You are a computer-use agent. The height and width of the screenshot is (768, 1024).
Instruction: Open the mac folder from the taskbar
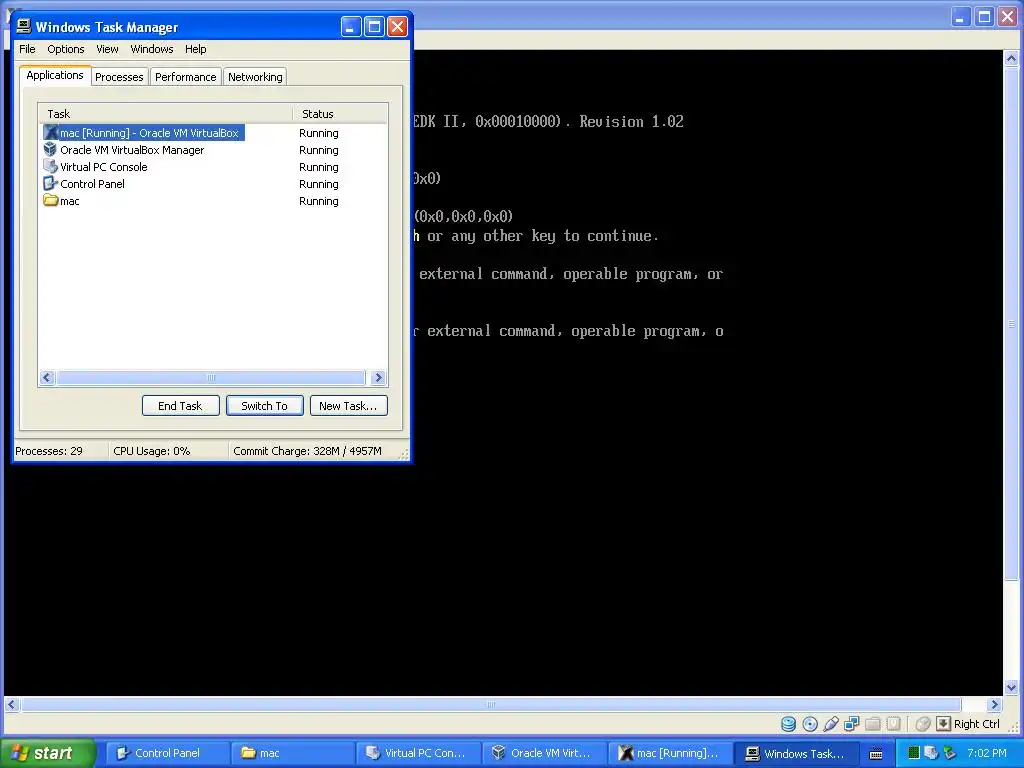(x=294, y=753)
